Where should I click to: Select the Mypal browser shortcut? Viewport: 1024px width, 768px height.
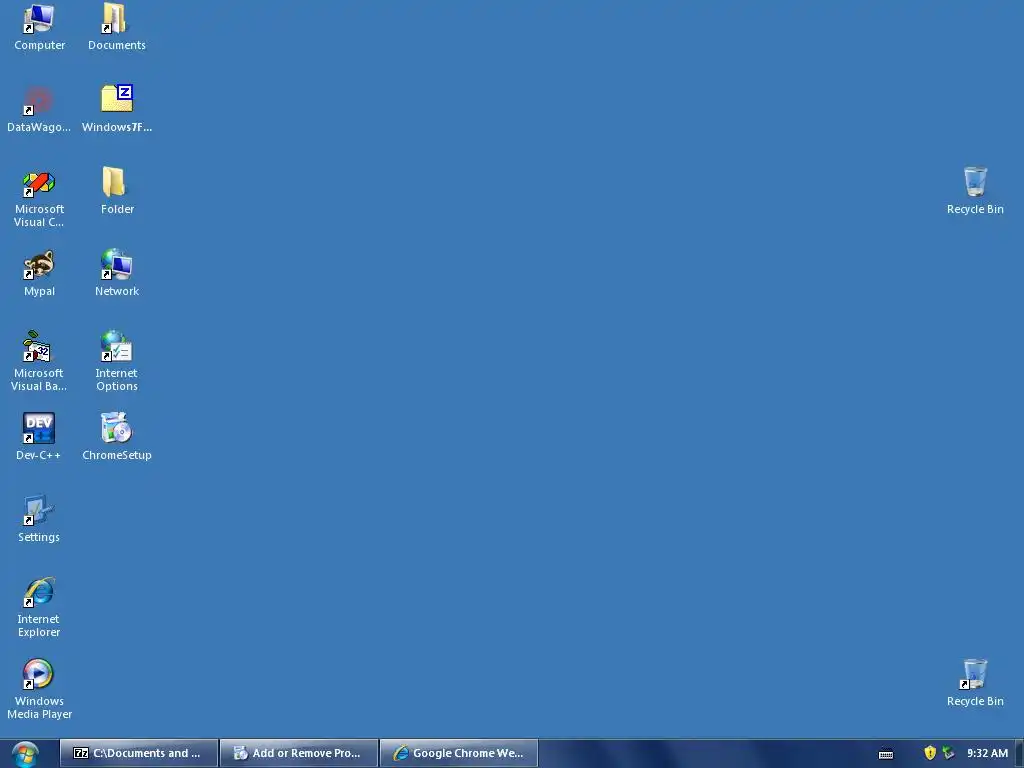click(x=39, y=273)
